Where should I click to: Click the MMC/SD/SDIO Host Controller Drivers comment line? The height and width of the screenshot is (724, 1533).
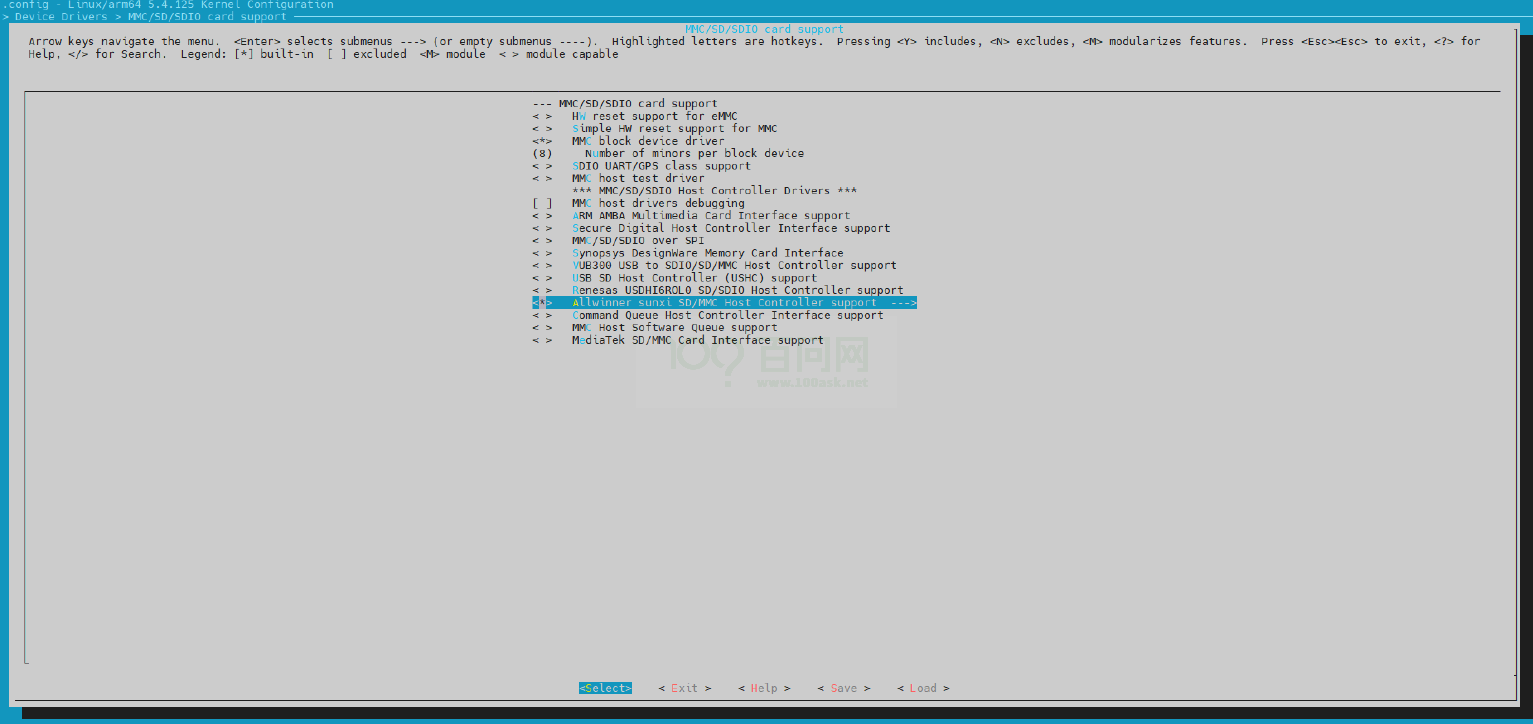[714, 190]
